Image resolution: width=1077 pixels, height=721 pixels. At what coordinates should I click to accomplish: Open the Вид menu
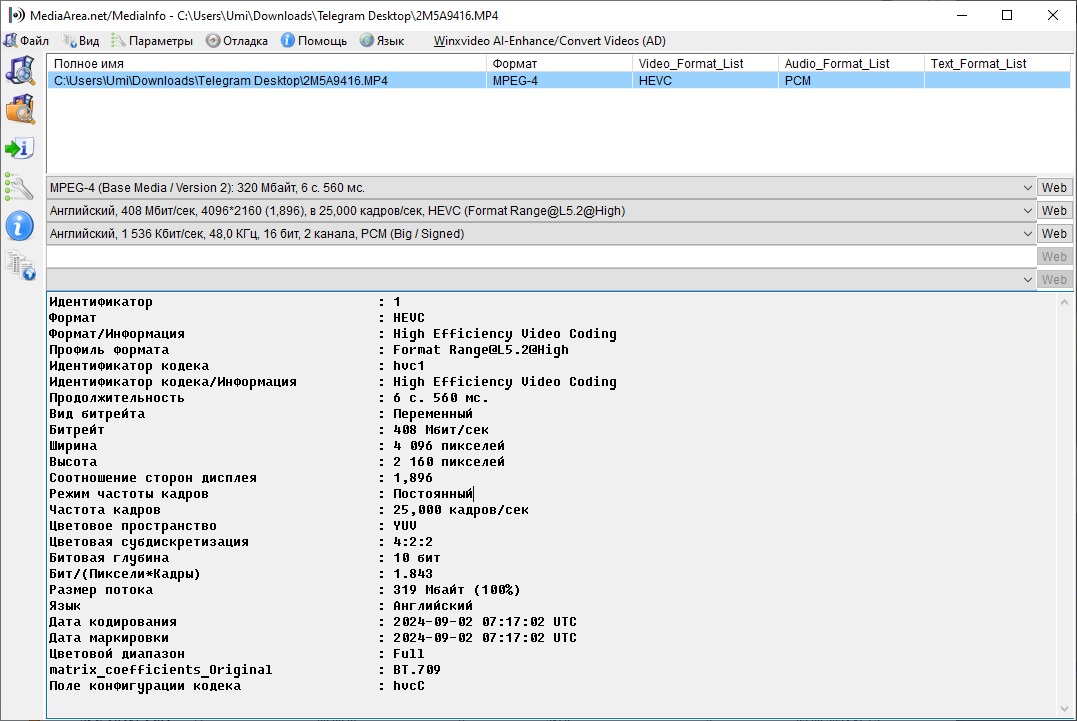(x=81, y=41)
